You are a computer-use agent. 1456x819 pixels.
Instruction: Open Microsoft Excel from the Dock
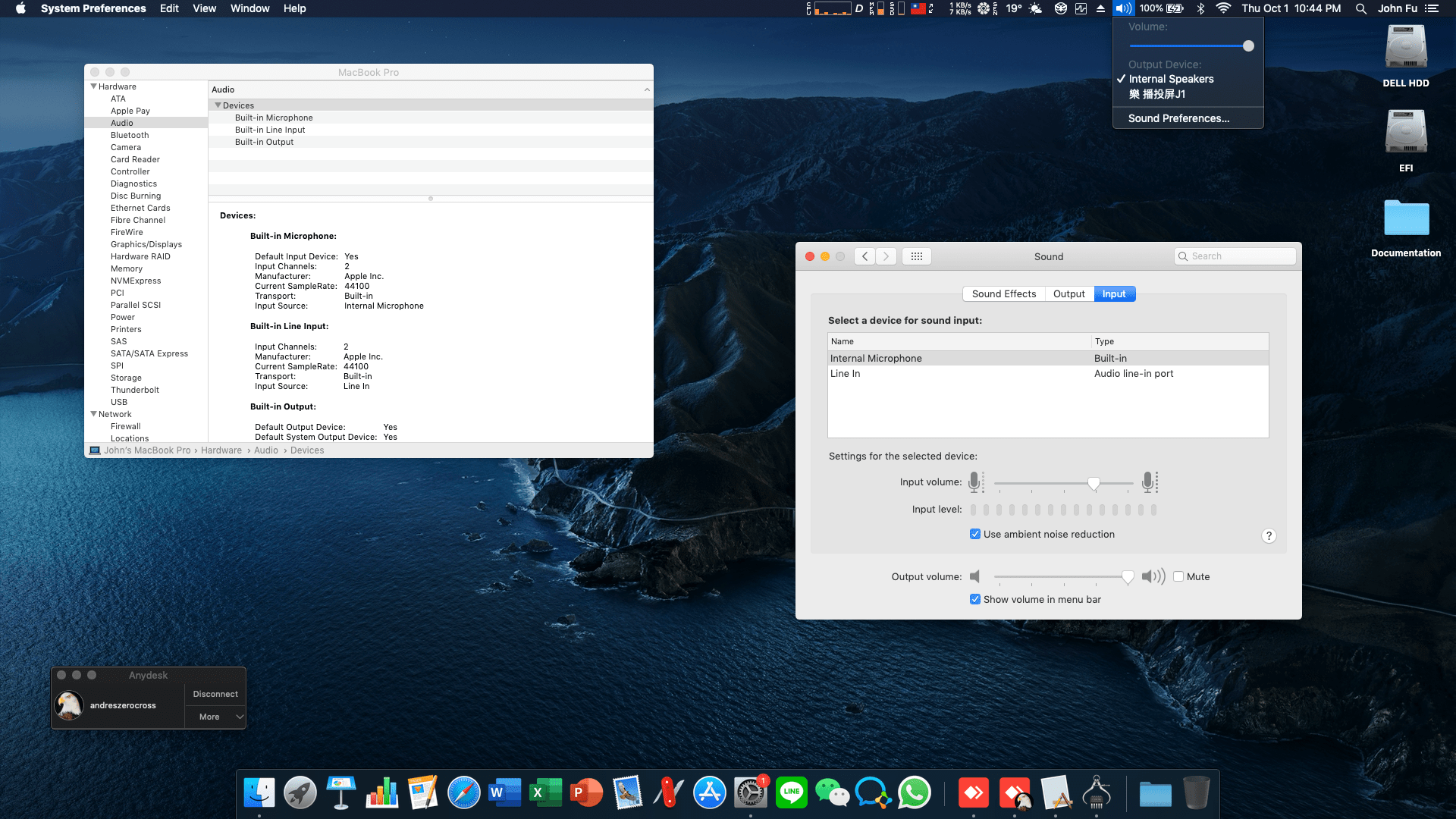546,792
